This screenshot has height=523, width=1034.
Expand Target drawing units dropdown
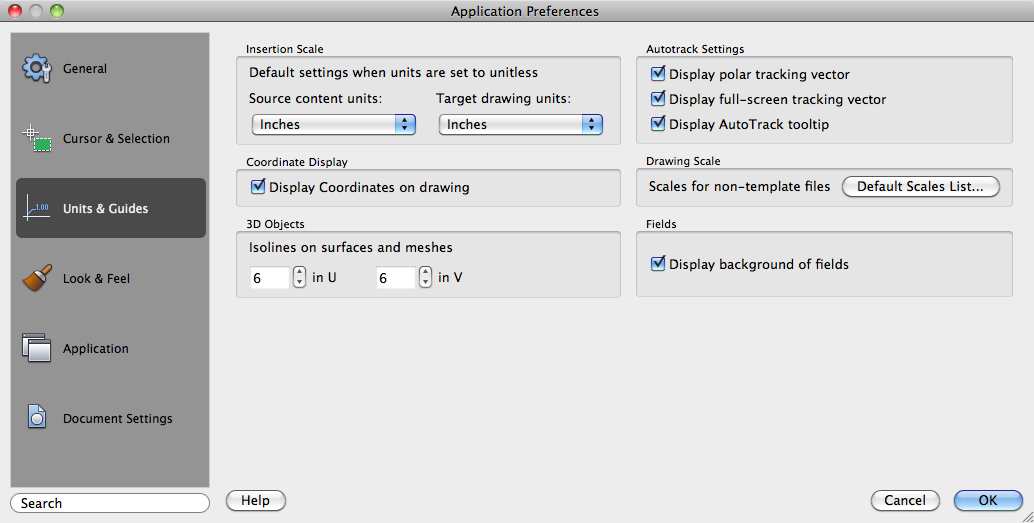tap(521, 124)
